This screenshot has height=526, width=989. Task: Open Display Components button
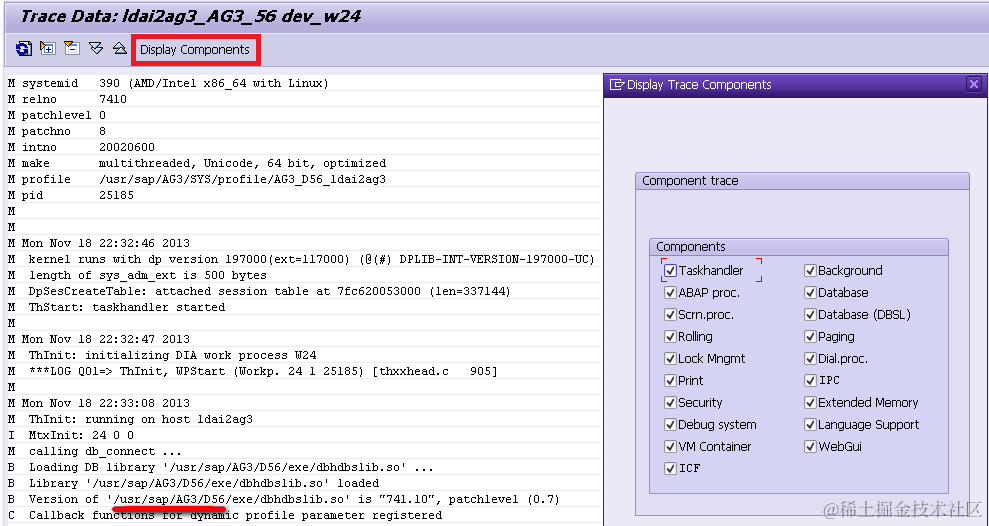point(196,50)
